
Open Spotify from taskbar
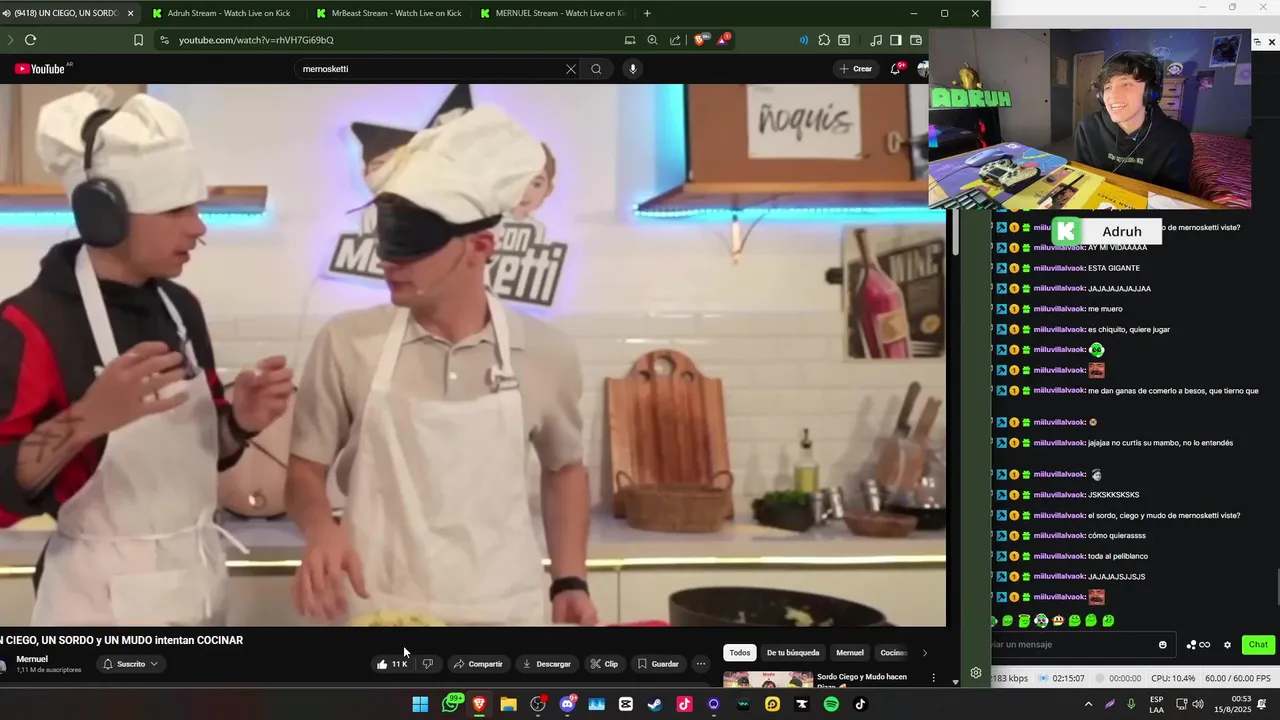click(x=831, y=704)
